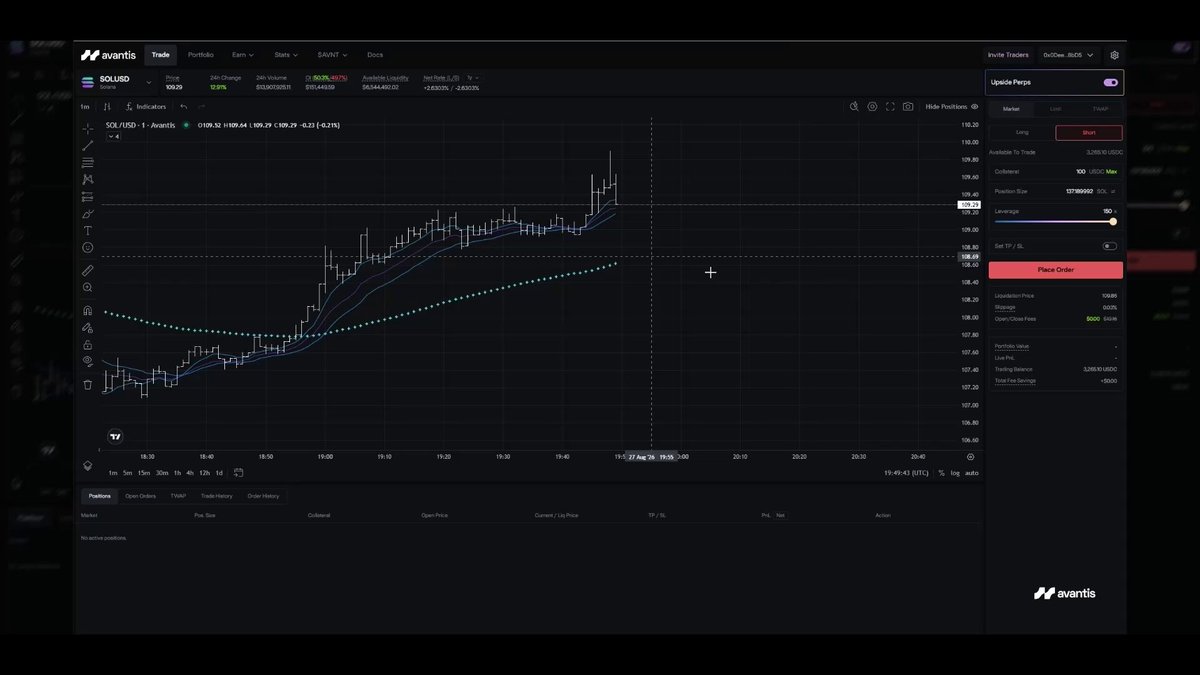The width and height of the screenshot is (1200, 675).
Task: Open account settings gear icon
Action: 1115,55
